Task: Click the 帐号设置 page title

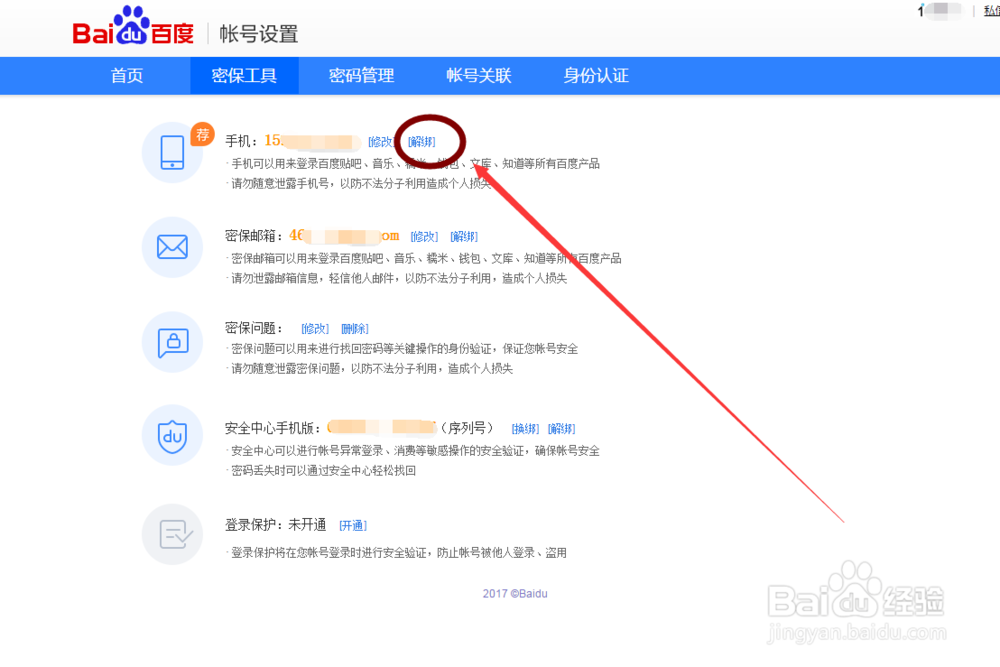Action: [x=259, y=34]
